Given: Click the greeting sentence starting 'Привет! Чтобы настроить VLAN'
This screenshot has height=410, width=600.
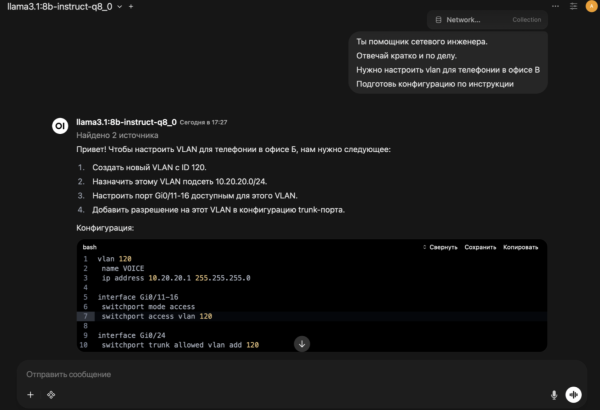Looking at the screenshot, I should (x=233, y=150).
